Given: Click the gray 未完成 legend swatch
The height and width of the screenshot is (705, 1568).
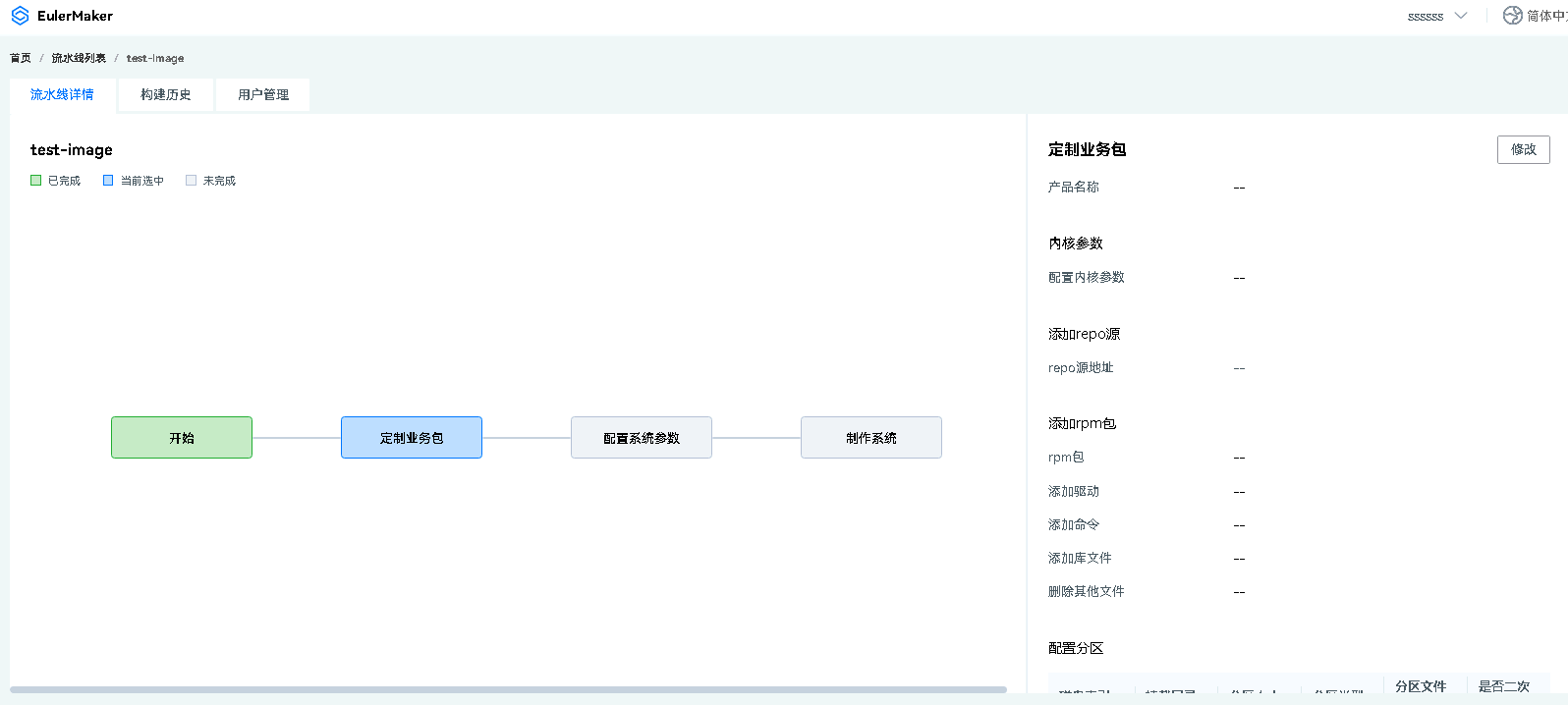Looking at the screenshot, I should 191,181.
